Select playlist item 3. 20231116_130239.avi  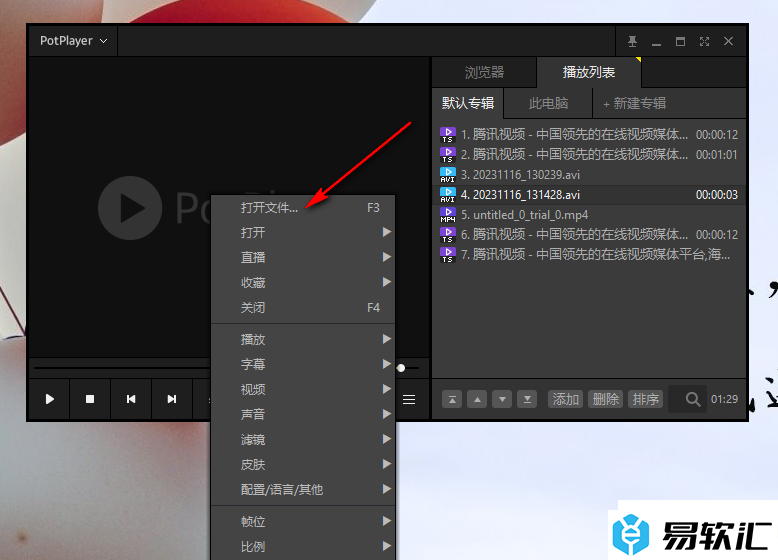point(589,175)
